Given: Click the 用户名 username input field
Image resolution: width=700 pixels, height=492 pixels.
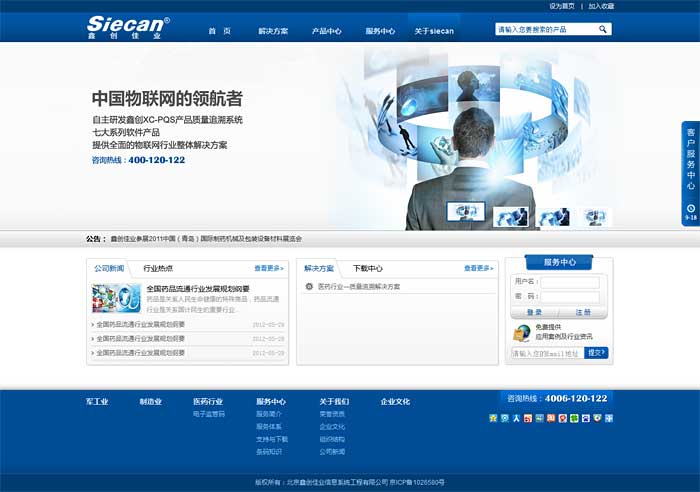Looking at the screenshot, I should 570,282.
